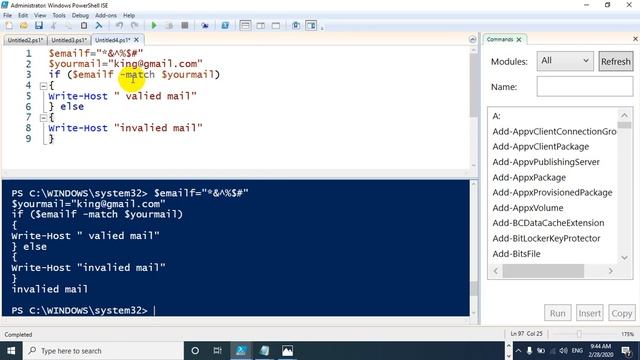Run selection toolbar icon
This screenshot has height=360, width=640.
click(x=169, y=25)
